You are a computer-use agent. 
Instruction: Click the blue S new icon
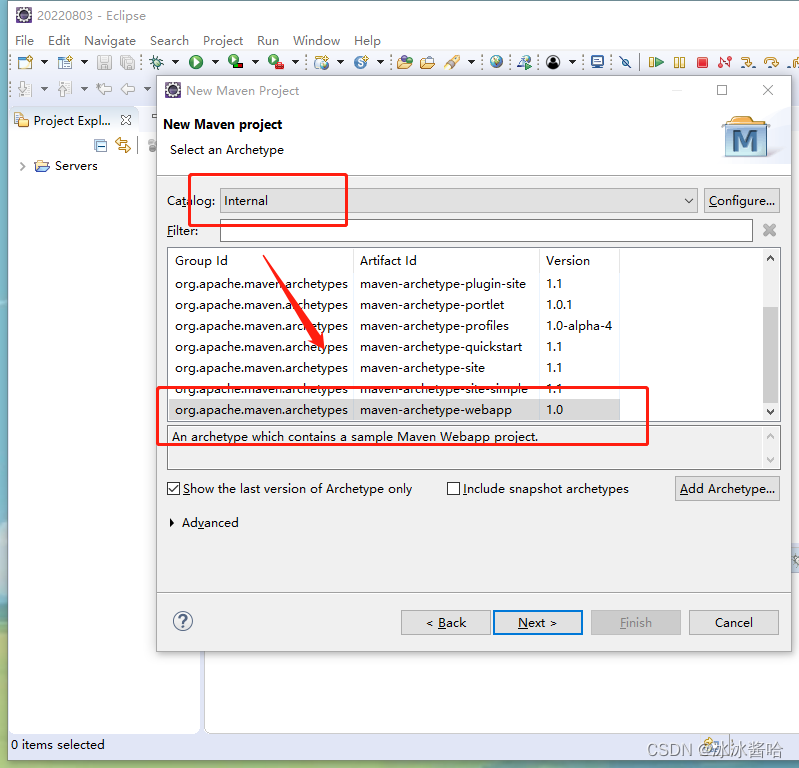[x=361, y=62]
